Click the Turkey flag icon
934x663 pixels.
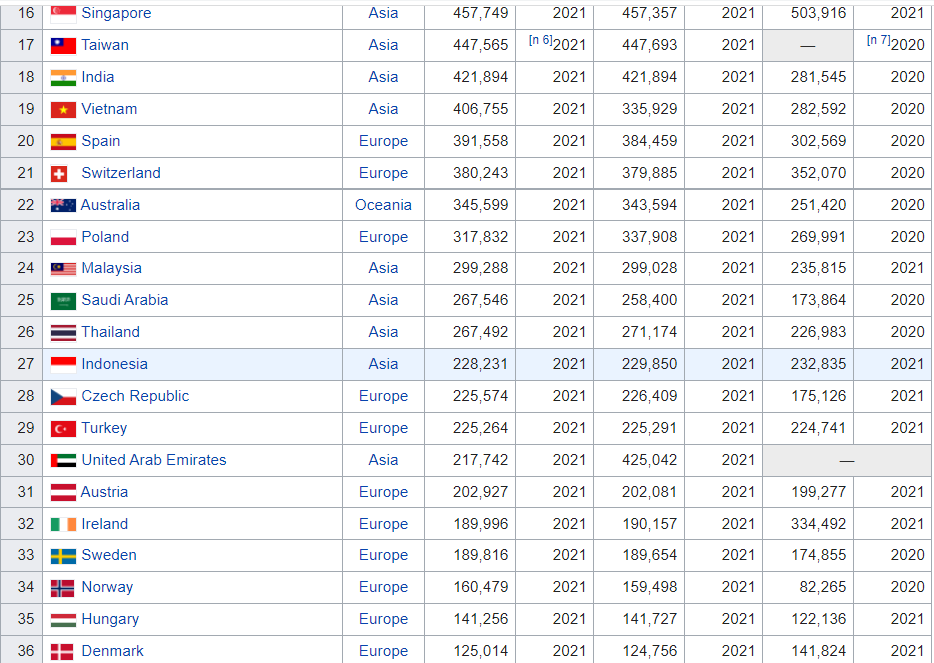(x=63, y=428)
